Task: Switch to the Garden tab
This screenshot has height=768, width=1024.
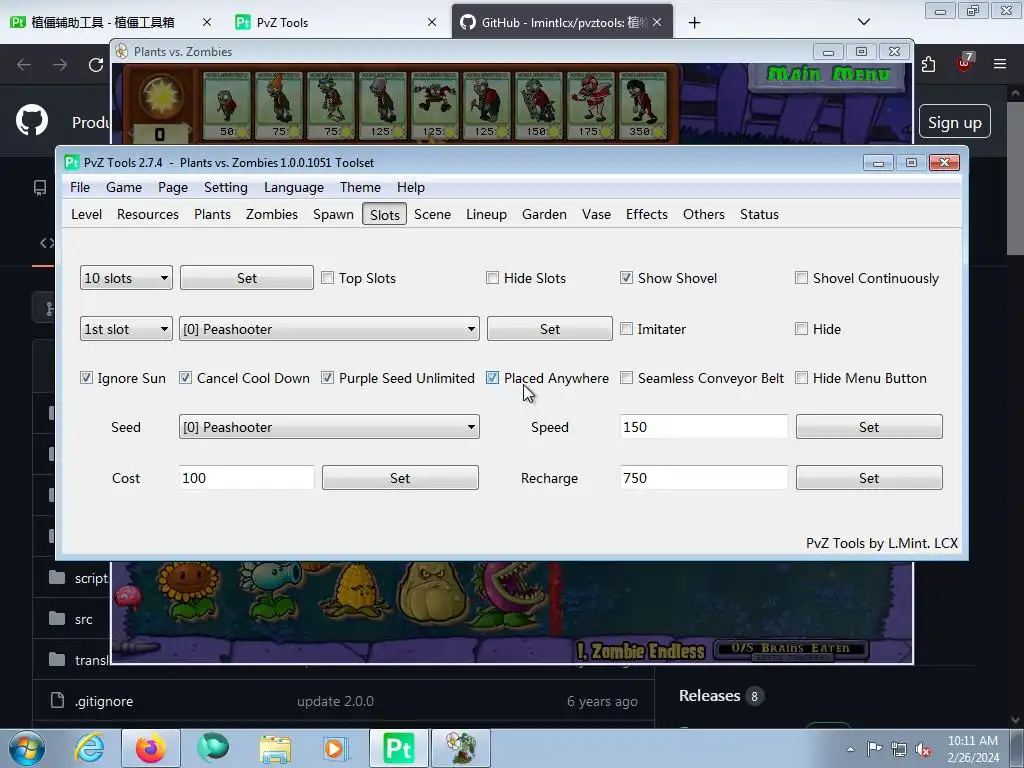Action: (x=544, y=214)
